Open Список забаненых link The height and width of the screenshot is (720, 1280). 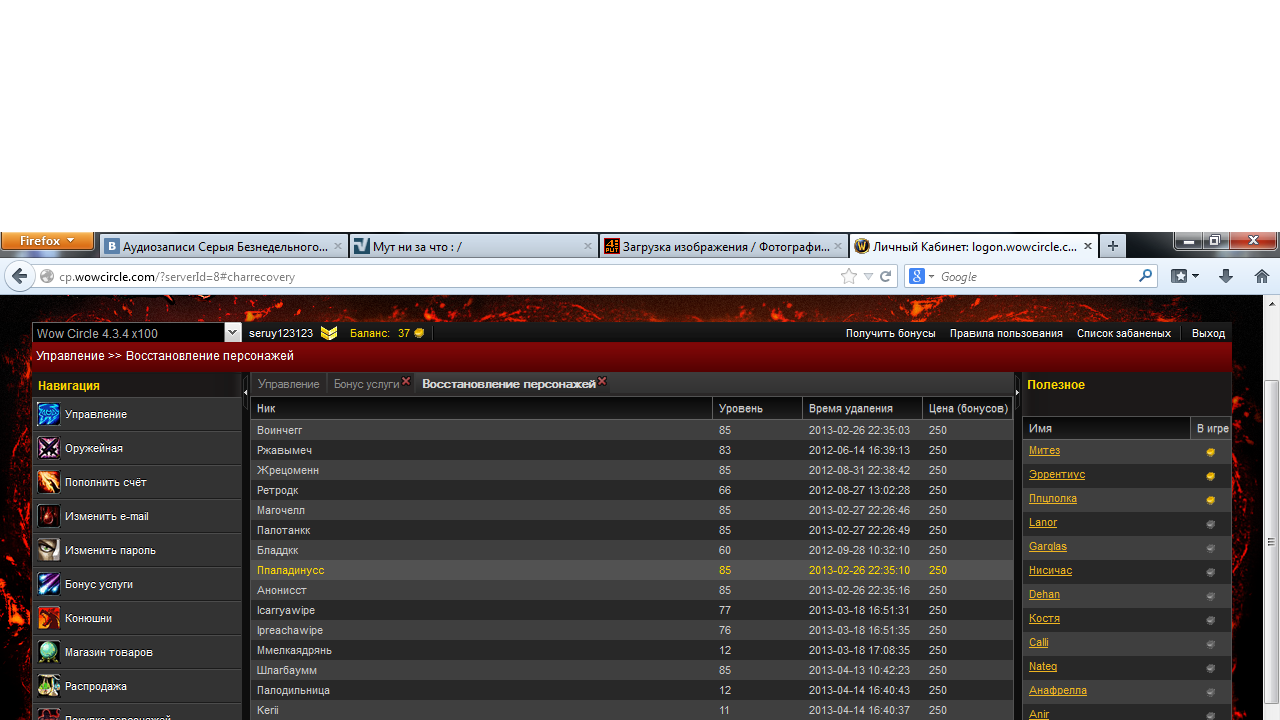tap(1124, 333)
